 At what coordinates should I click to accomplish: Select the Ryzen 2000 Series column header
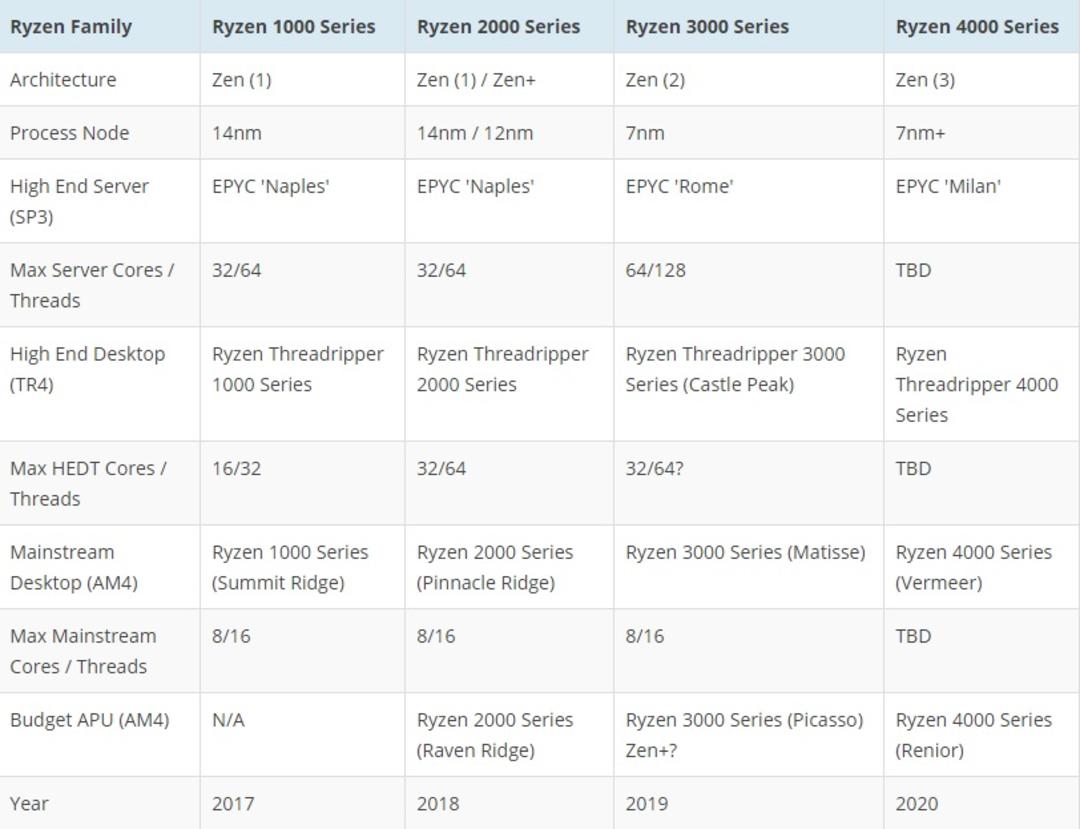509,27
